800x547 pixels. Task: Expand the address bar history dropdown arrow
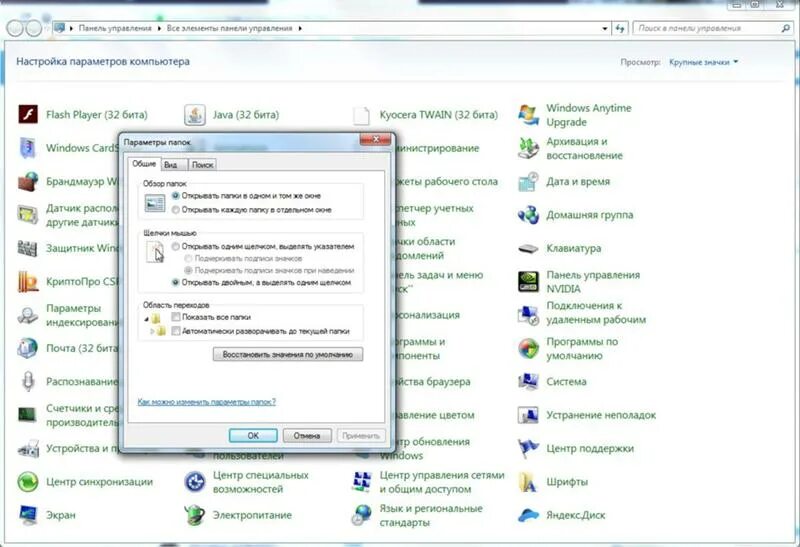click(x=605, y=29)
